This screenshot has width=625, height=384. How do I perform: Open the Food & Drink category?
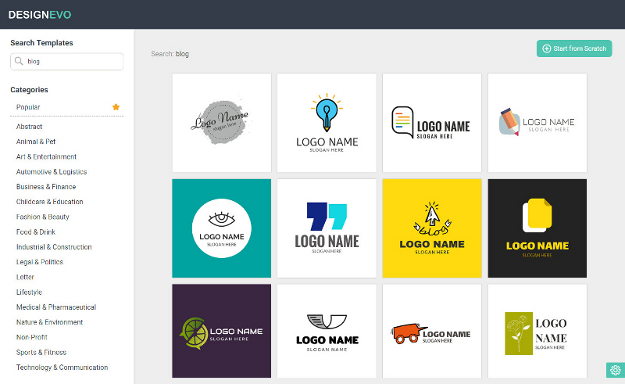pyautogui.click(x=36, y=232)
